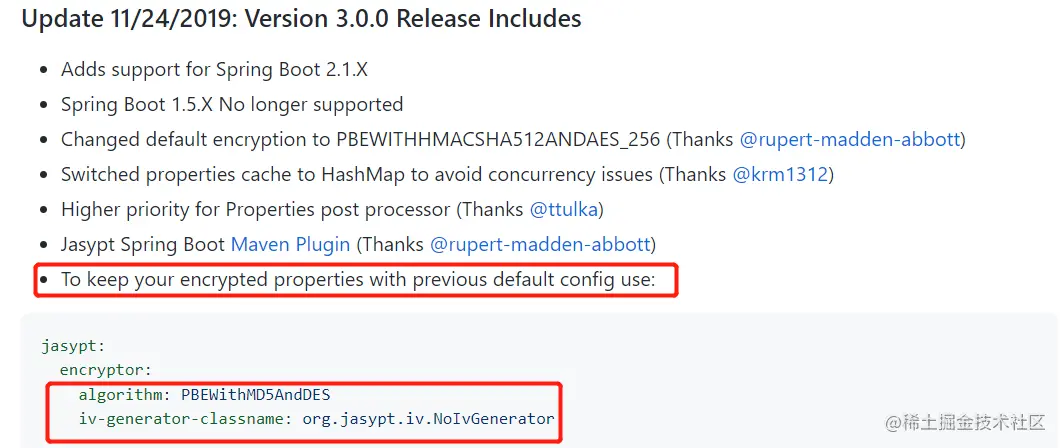Screen dimensions: 1061x448
Task: Open the @ttulka profile link
Action: [563, 209]
